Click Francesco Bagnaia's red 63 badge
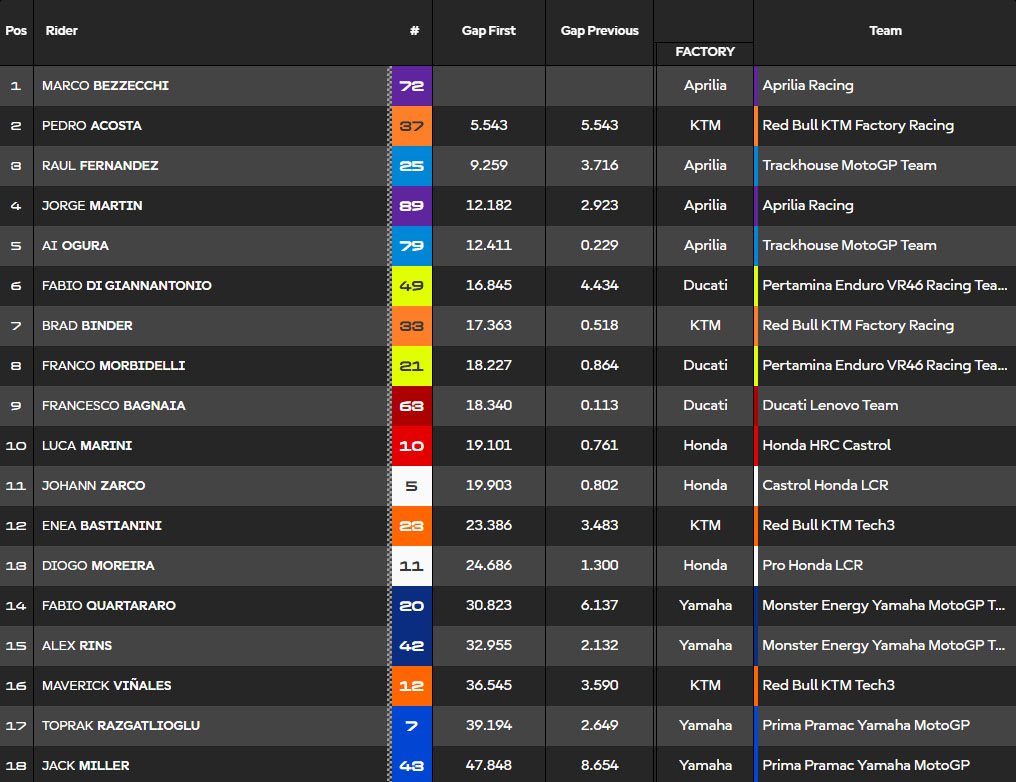This screenshot has width=1016, height=782. pos(411,406)
